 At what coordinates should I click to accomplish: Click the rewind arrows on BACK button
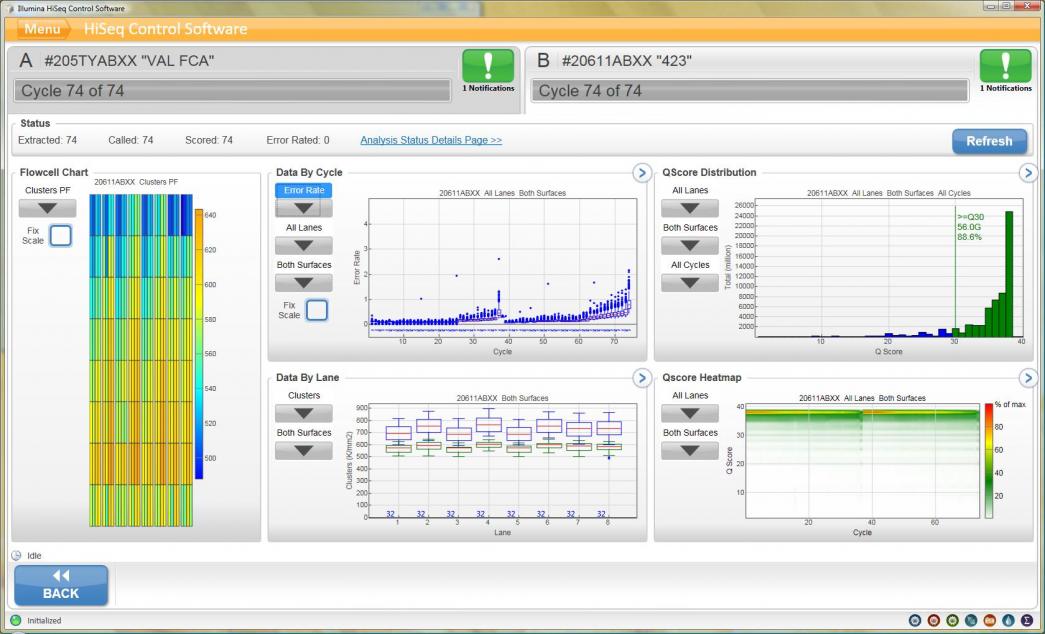tap(61, 575)
